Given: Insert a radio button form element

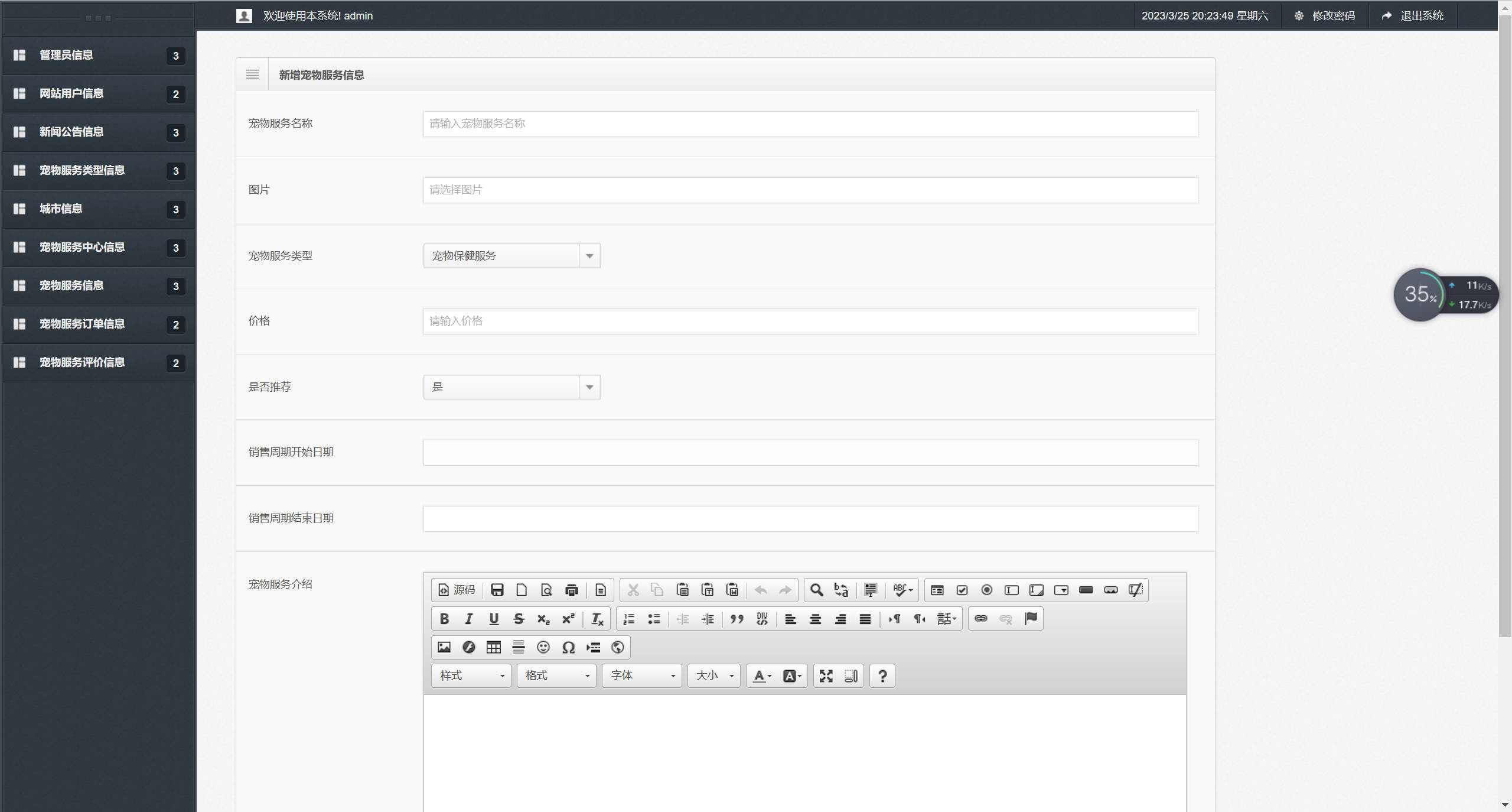Looking at the screenshot, I should point(987,590).
